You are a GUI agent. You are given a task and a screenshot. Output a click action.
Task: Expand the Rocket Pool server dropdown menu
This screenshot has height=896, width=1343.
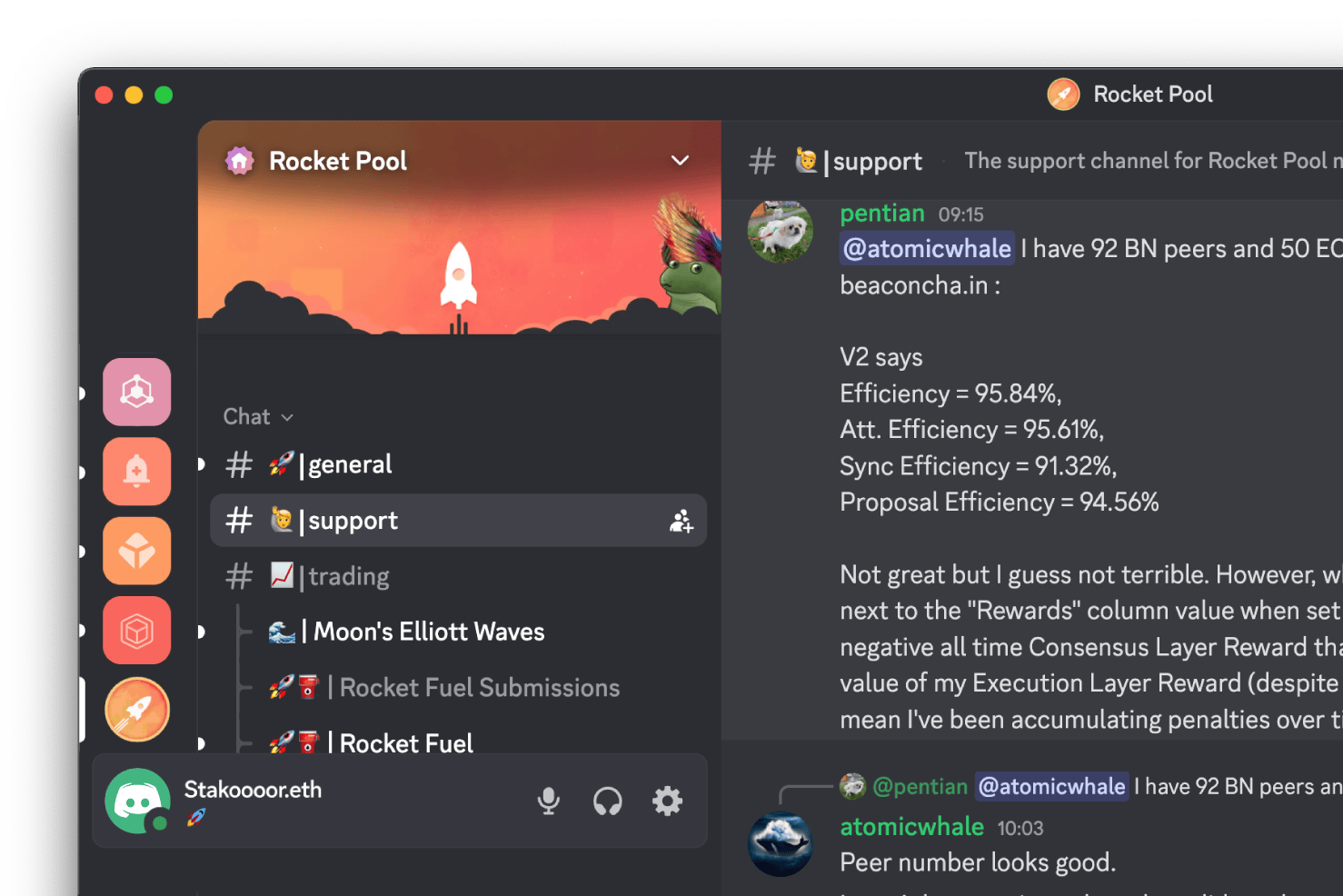click(680, 161)
